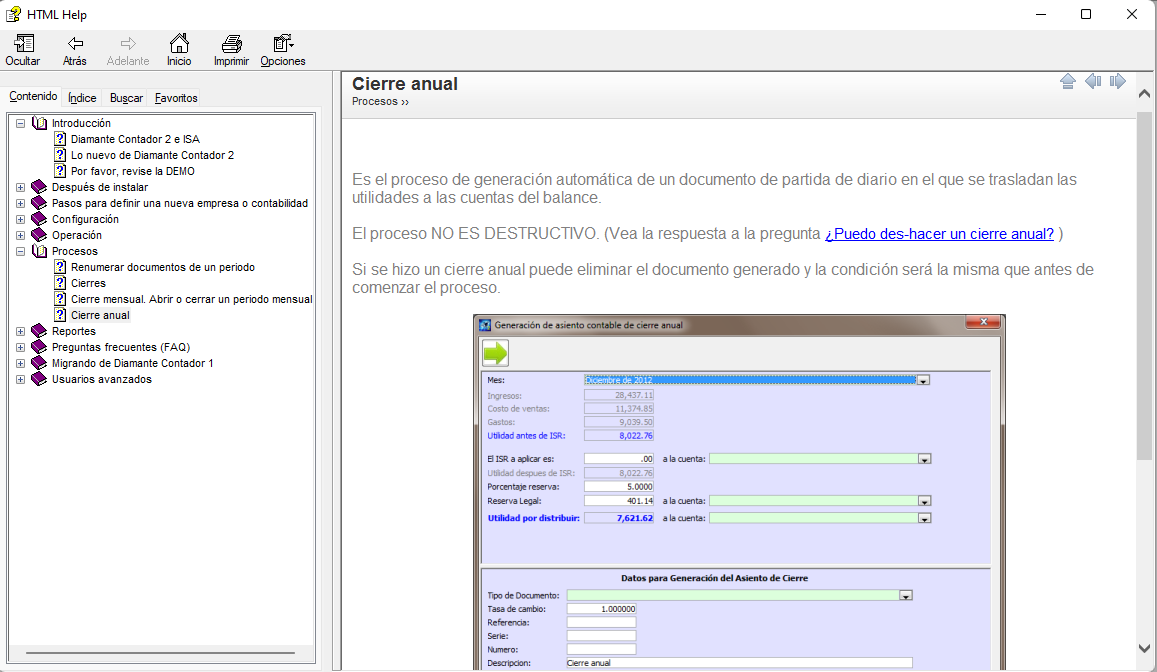This screenshot has width=1157, height=672.
Task: Select the Cierres topic in tree
Action: 88,283
